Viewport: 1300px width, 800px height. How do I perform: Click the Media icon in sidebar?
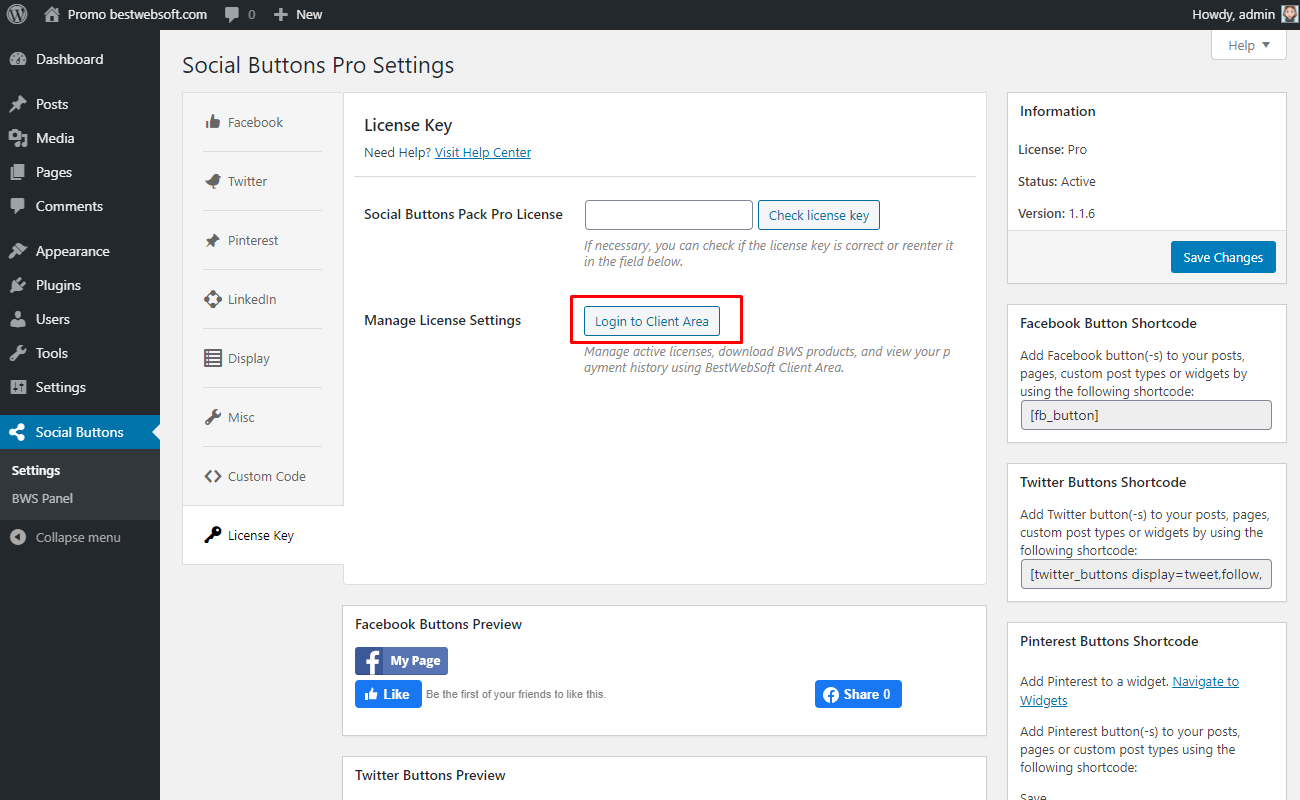[18, 138]
